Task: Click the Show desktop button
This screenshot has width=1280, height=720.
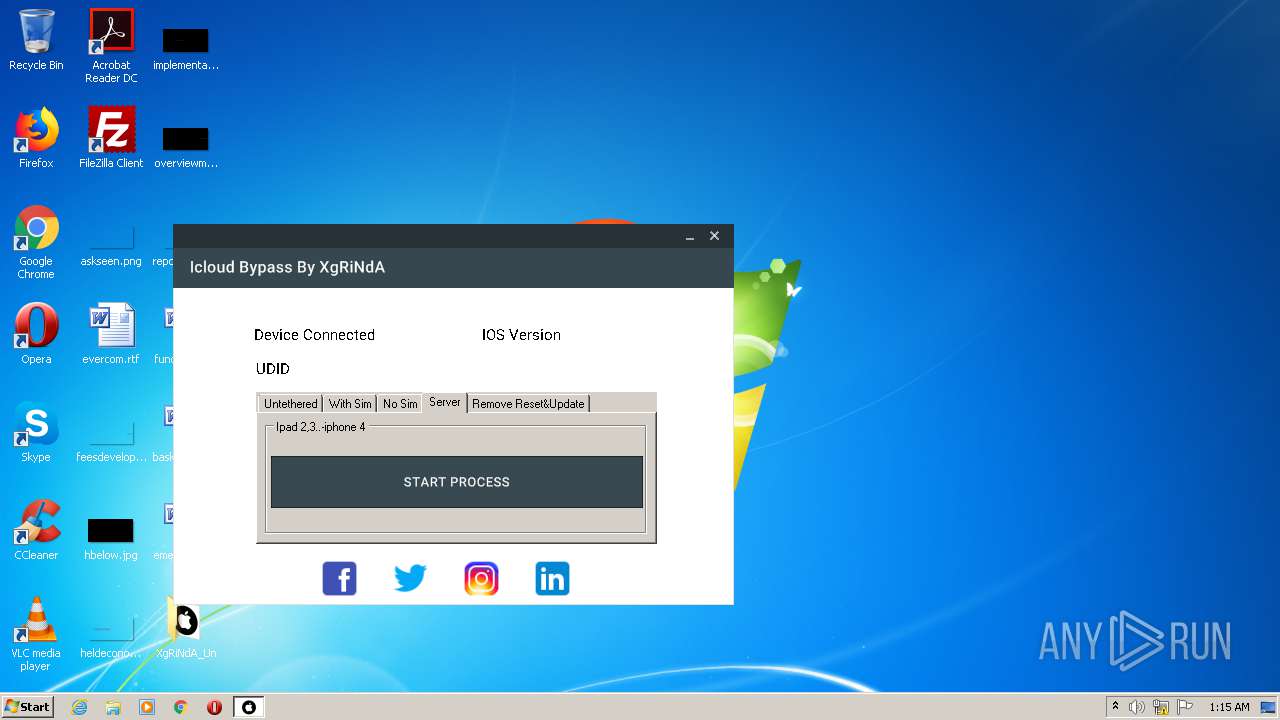Action: (x=1268, y=707)
